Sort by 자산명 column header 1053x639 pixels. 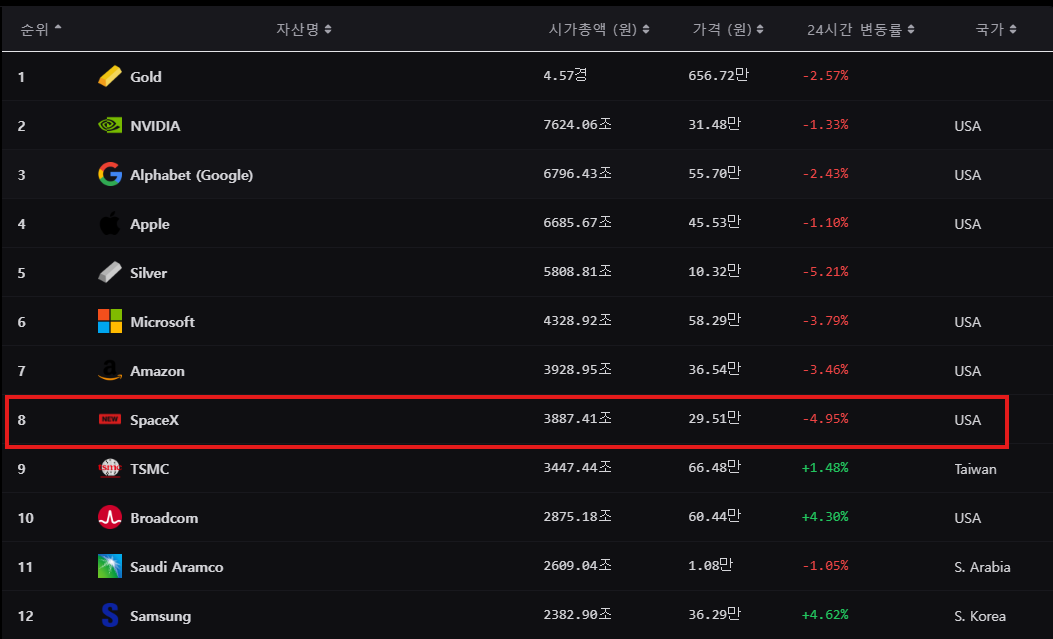tap(304, 29)
